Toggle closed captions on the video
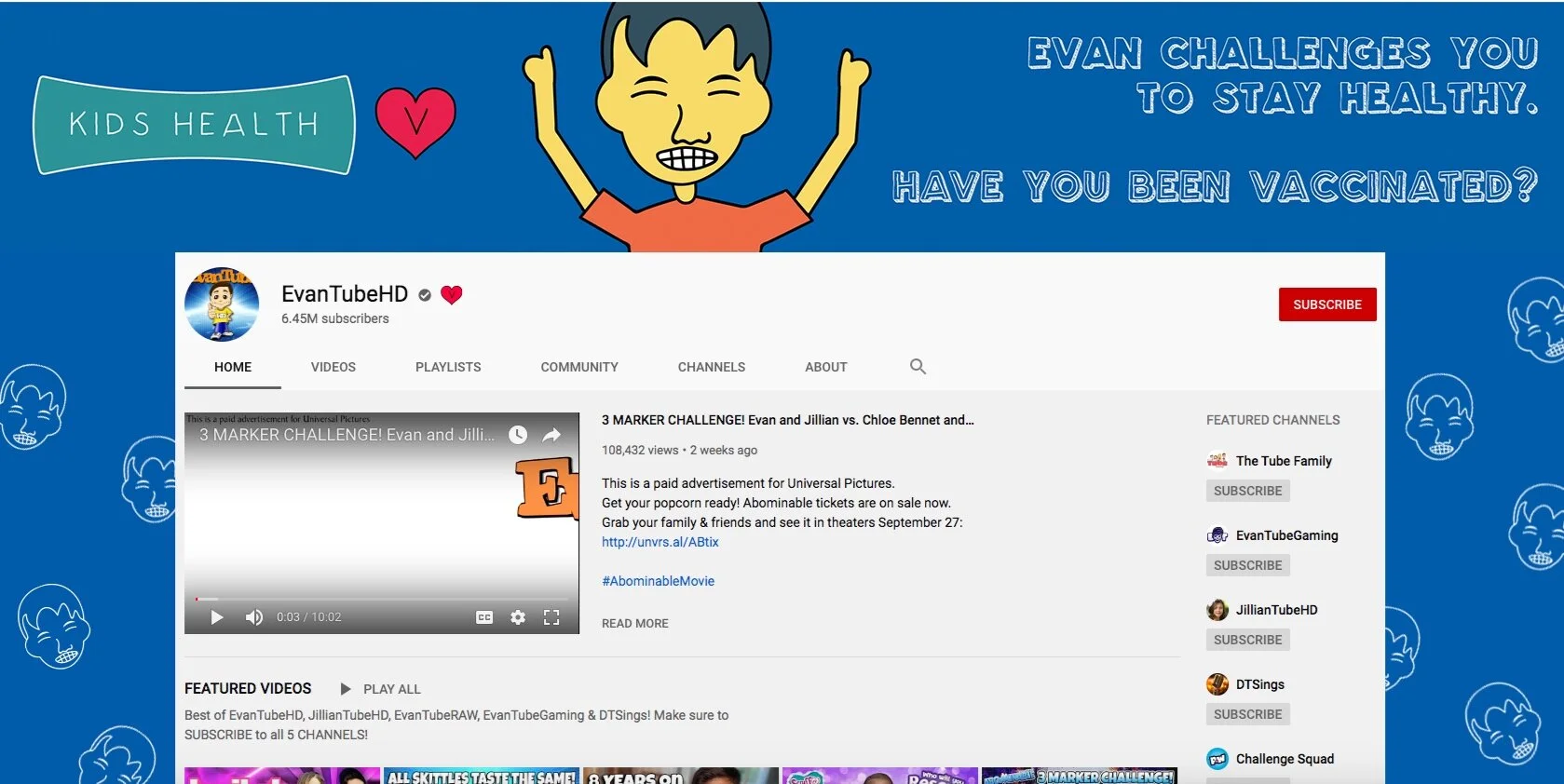 [484, 617]
